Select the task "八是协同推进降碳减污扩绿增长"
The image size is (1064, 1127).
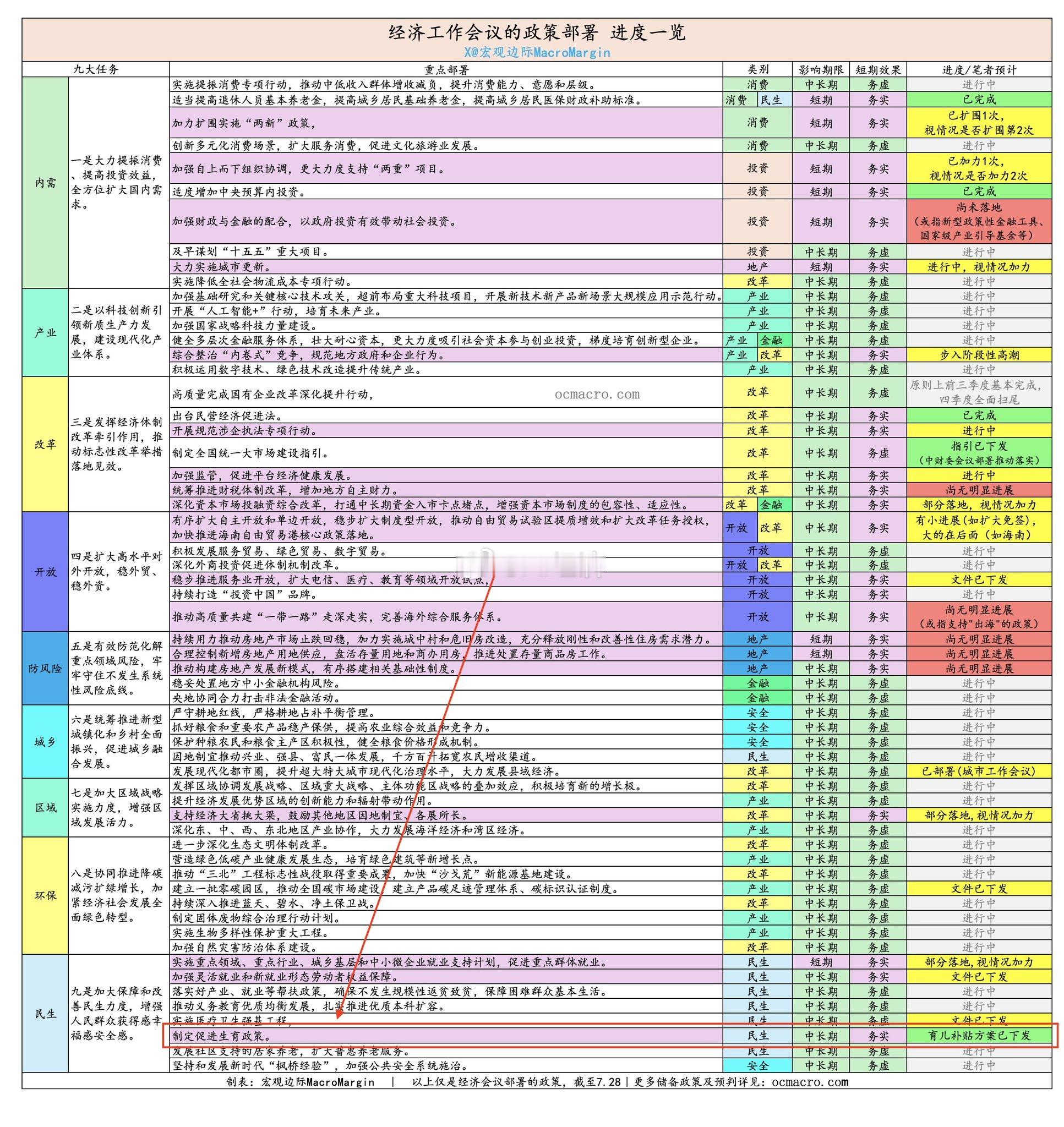pos(118,895)
